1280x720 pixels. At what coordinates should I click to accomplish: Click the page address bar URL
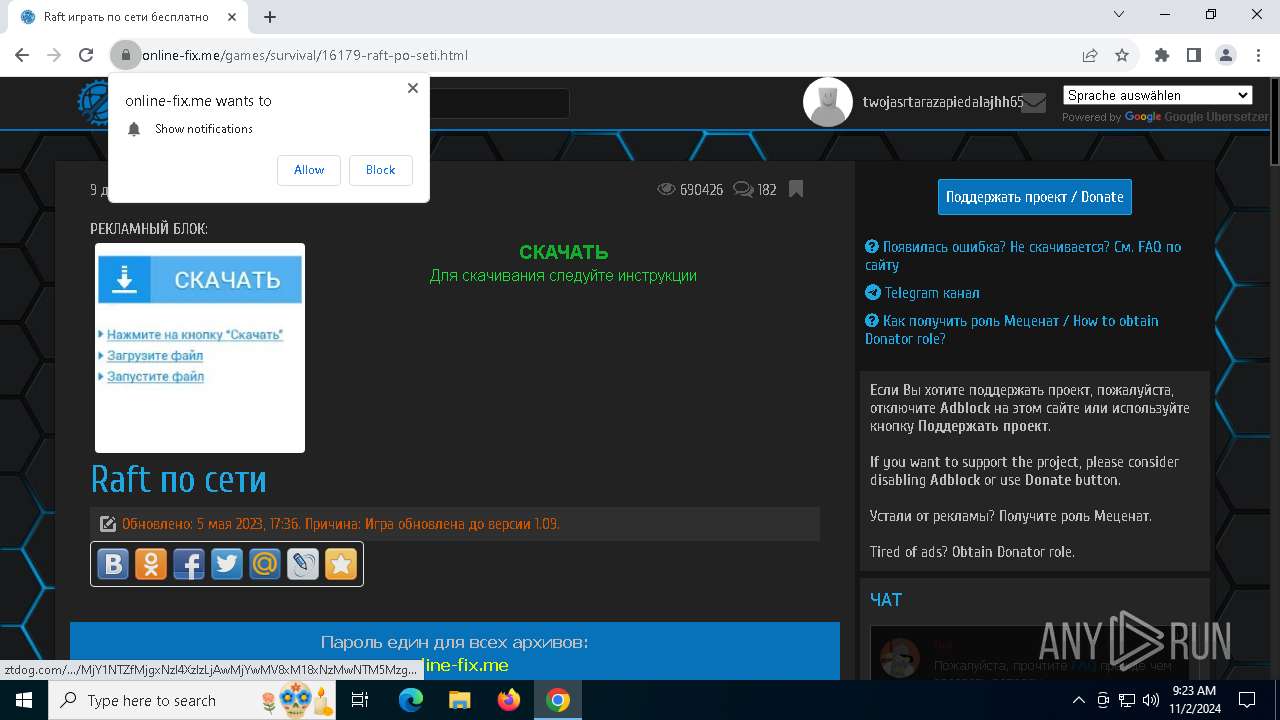[305, 55]
